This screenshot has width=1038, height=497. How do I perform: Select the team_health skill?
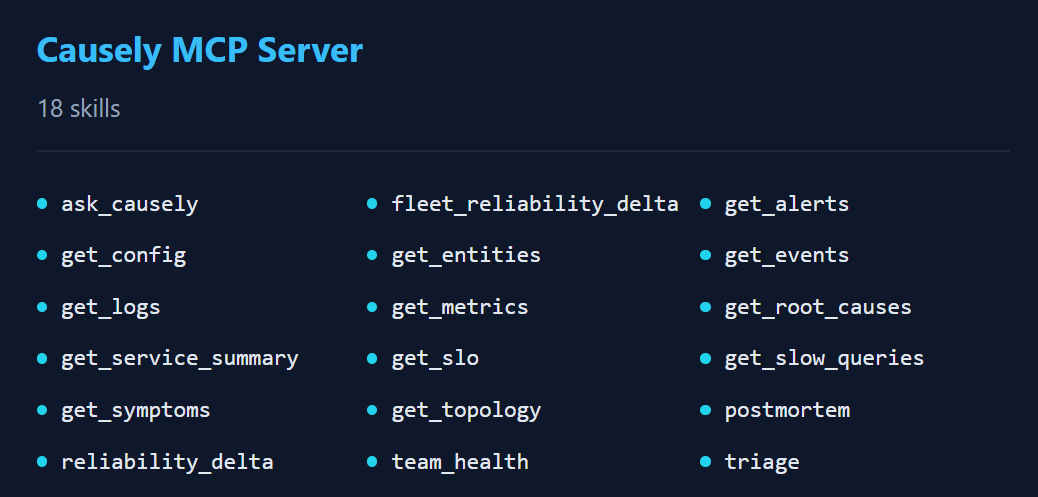(x=460, y=462)
